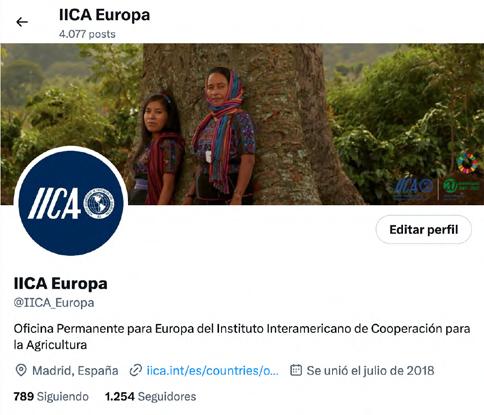Click the profile bio description text

(x=242, y=337)
